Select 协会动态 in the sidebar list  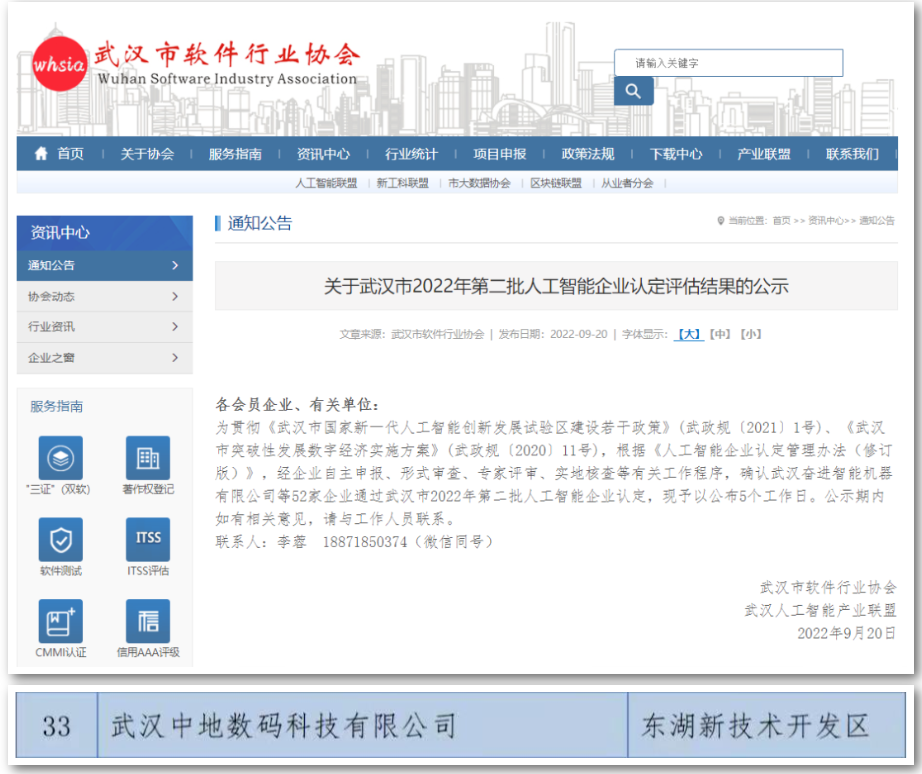pyautogui.click(x=105, y=296)
